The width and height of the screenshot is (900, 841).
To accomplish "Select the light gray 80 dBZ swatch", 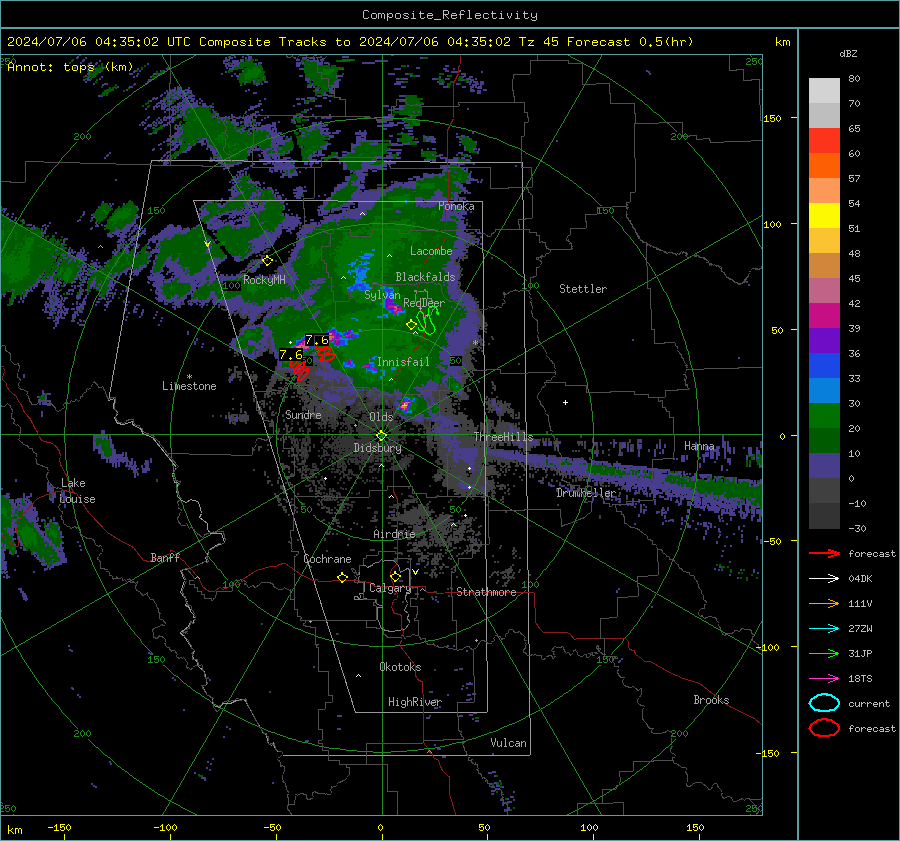I will 824,91.
